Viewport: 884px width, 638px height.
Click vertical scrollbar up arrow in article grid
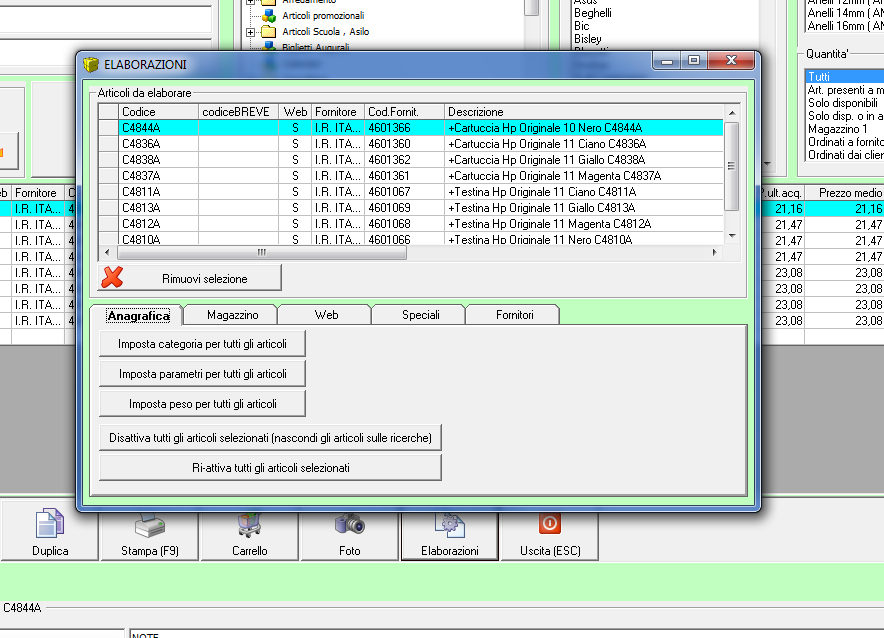[x=732, y=113]
